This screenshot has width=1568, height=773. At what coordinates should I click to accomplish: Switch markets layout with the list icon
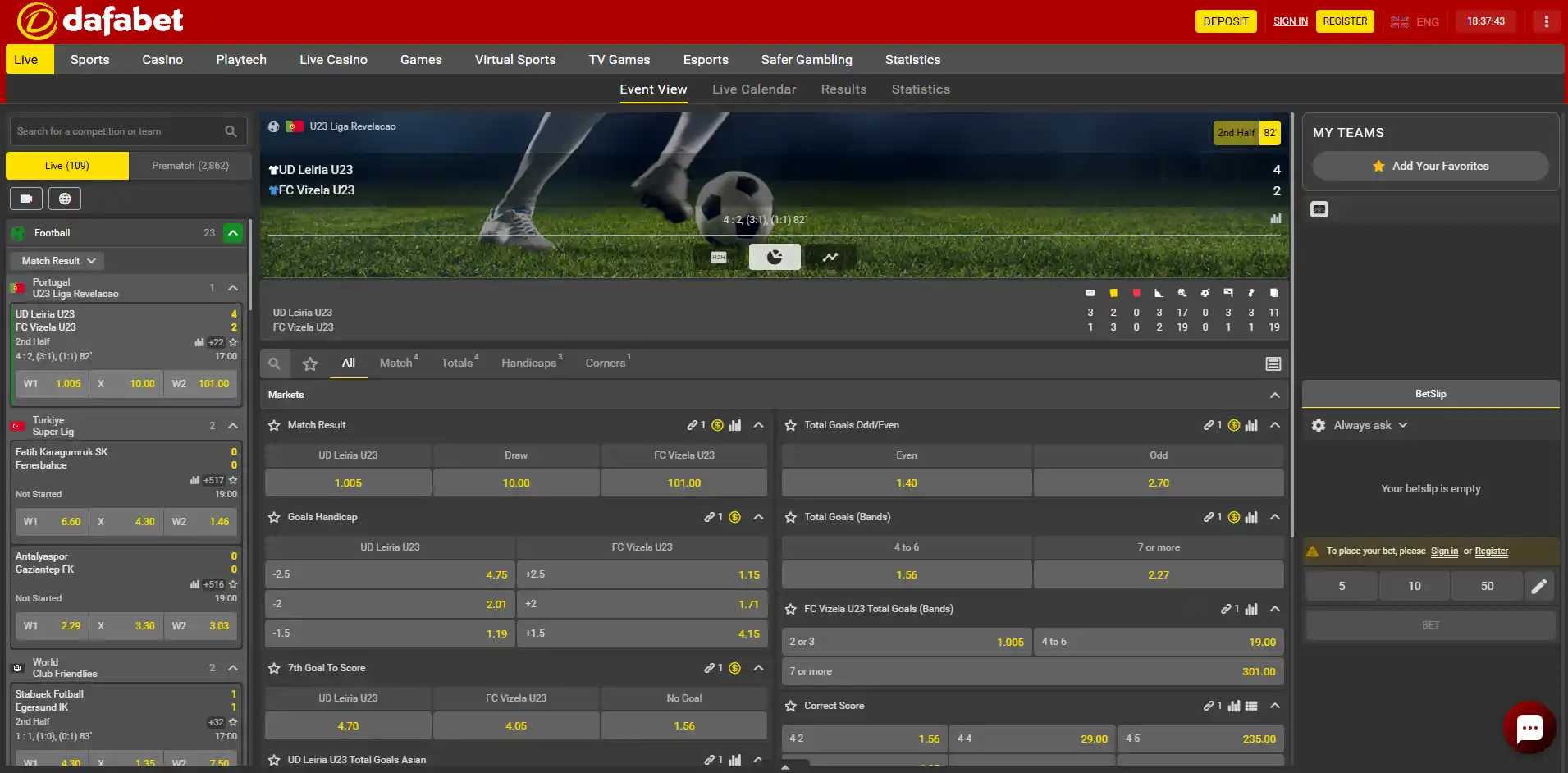click(x=1273, y=364)
